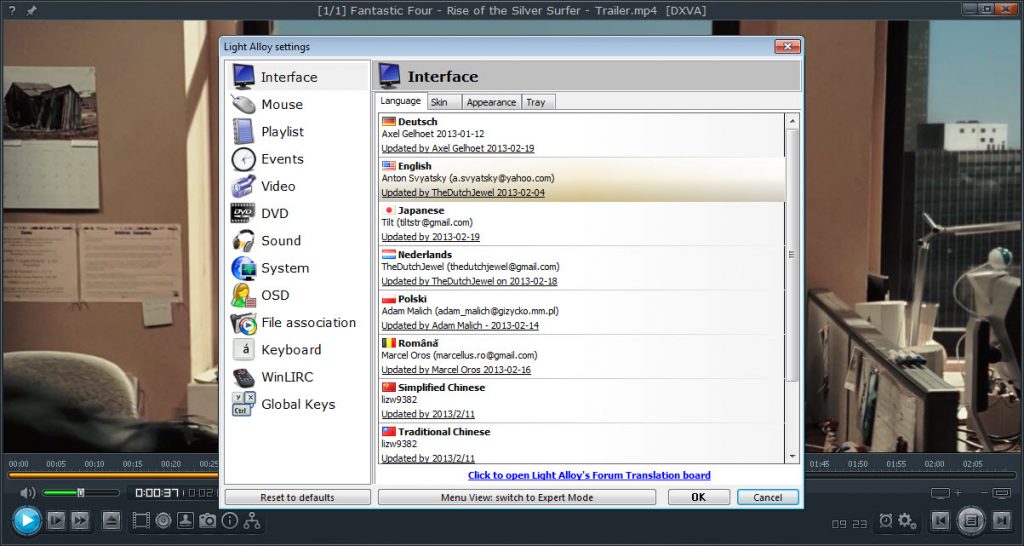Click scroll down arrow in language list
The image size is (1024, 546).
(x=792, y=457)
